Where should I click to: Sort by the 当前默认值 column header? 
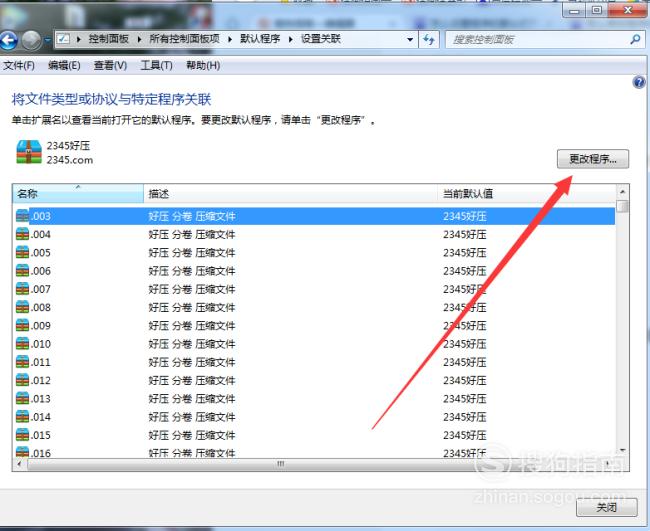[526, 194]
